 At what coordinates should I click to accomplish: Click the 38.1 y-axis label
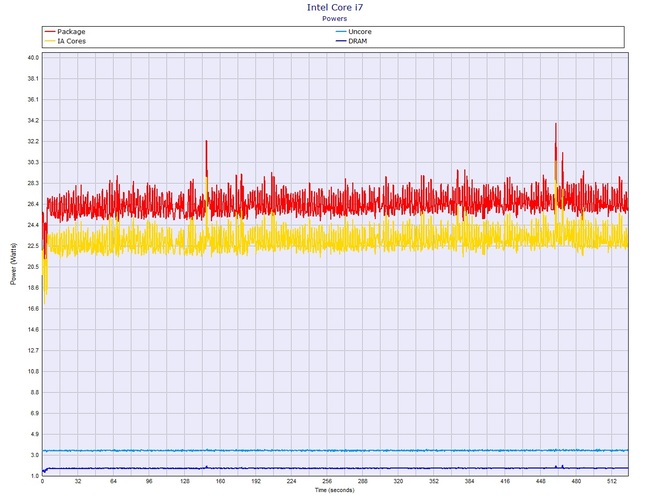(33, 79)
